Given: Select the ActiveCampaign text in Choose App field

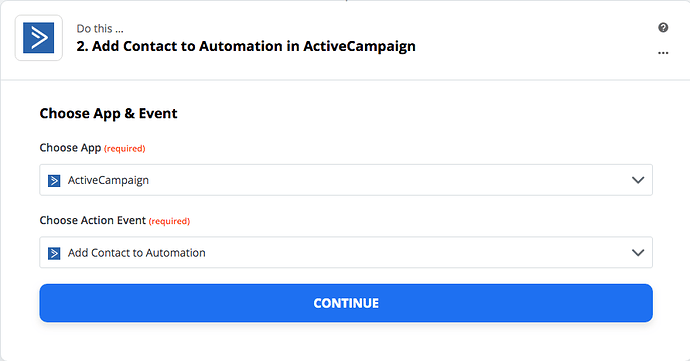Looking at the screenshot, I should [108, 180].
